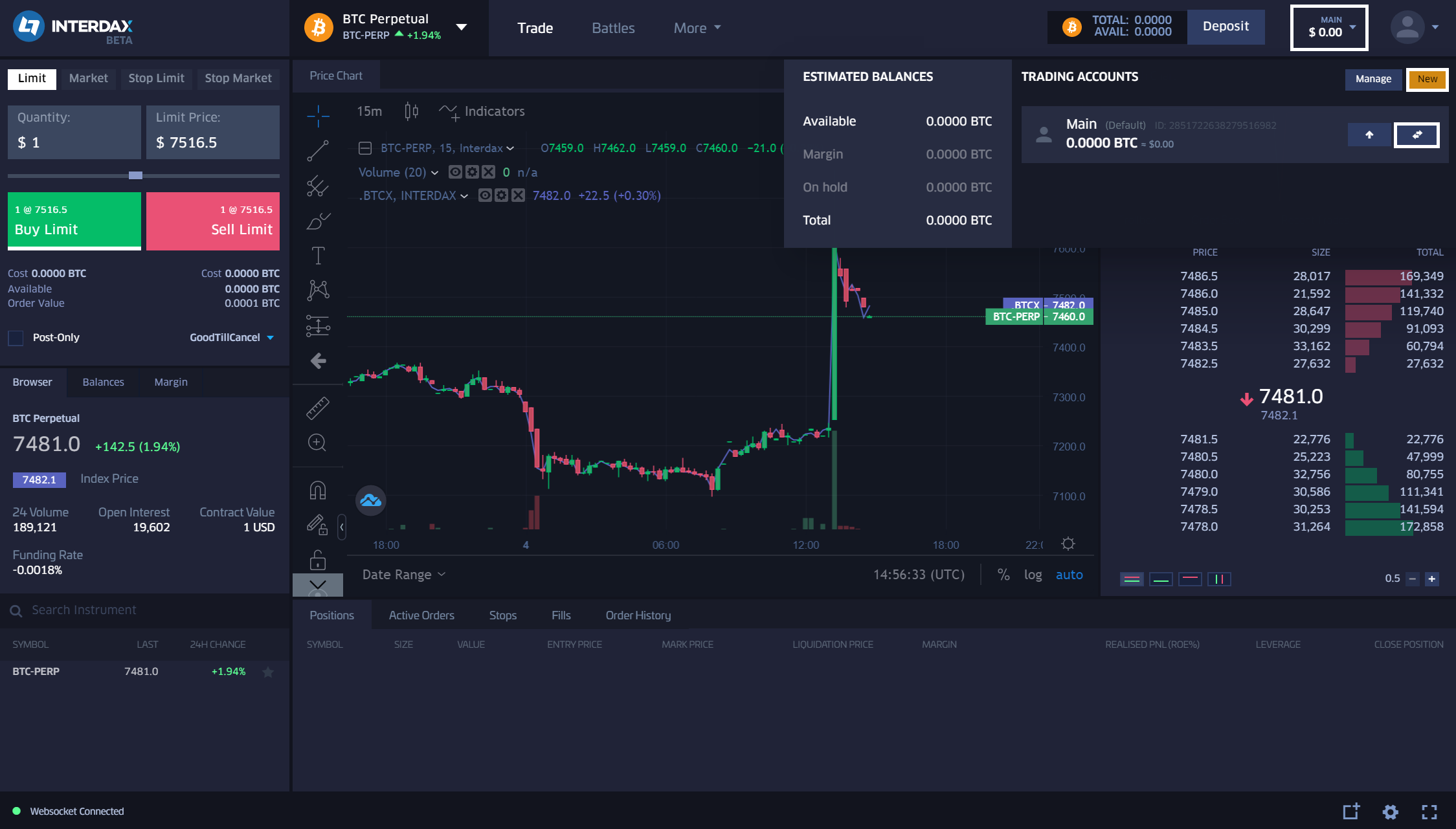Open Volume indicator settings gear
1456x829 pixels.
(473, 172)
